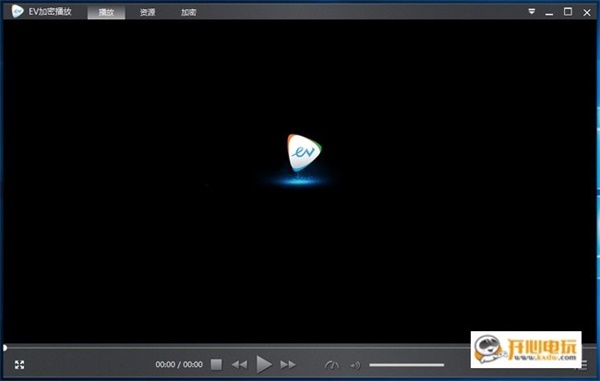Toggle fullscreen mode icon in bottom bar
The width and height of the screenshot is (600, 381).
tap(20, 365)
